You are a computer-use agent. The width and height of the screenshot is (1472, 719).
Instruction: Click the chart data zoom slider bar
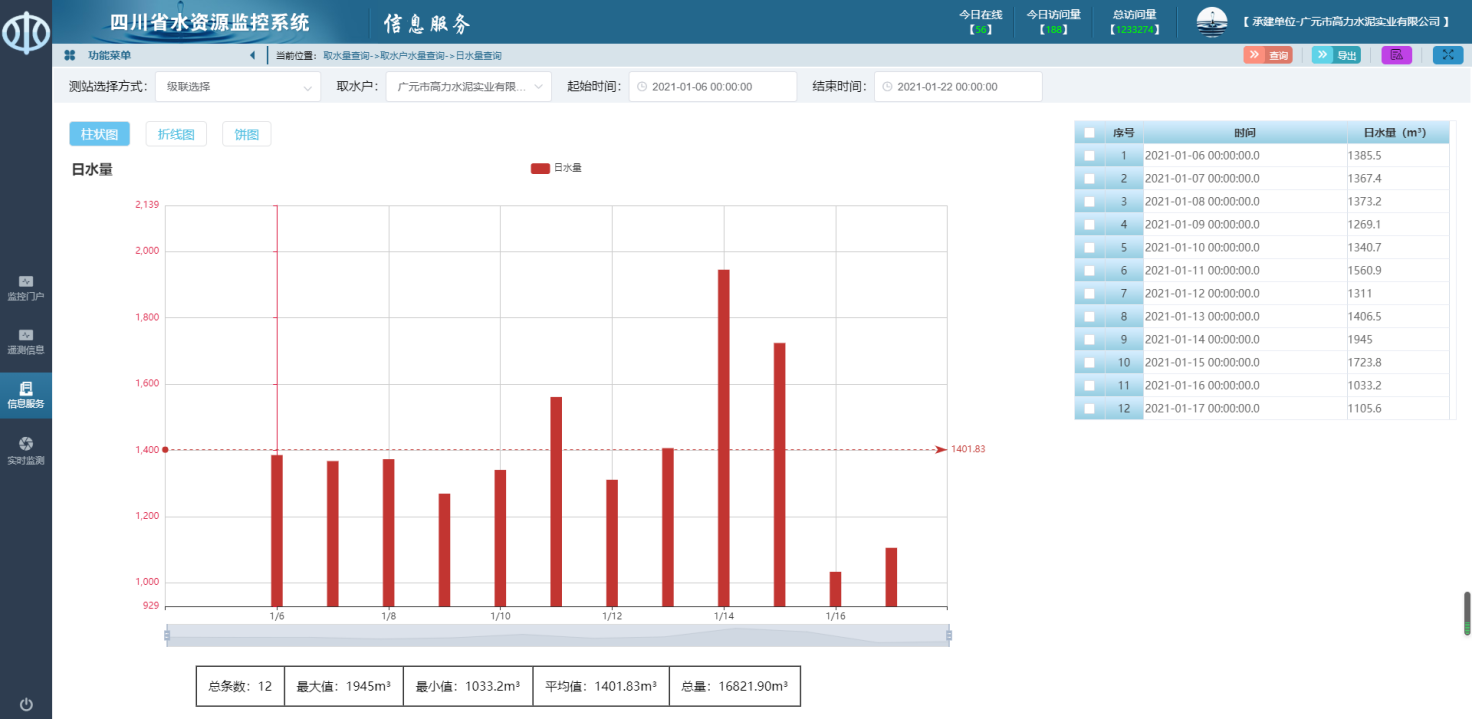557,636
